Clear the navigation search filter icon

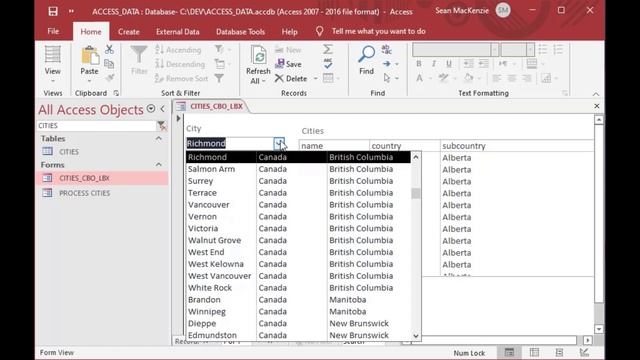pyautogui.click(x=162, y=126)
